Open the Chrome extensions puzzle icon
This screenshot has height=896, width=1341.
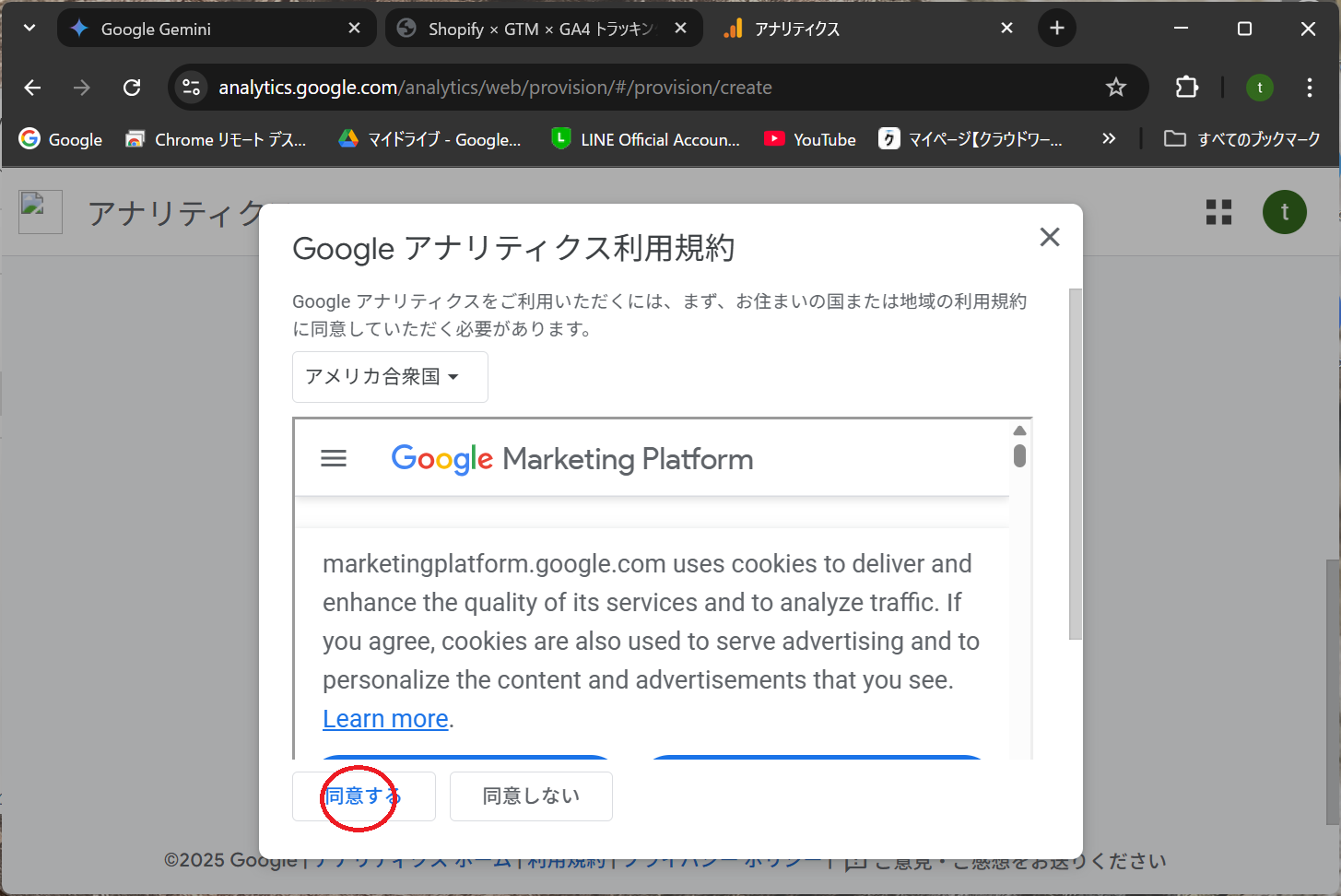1187,88
